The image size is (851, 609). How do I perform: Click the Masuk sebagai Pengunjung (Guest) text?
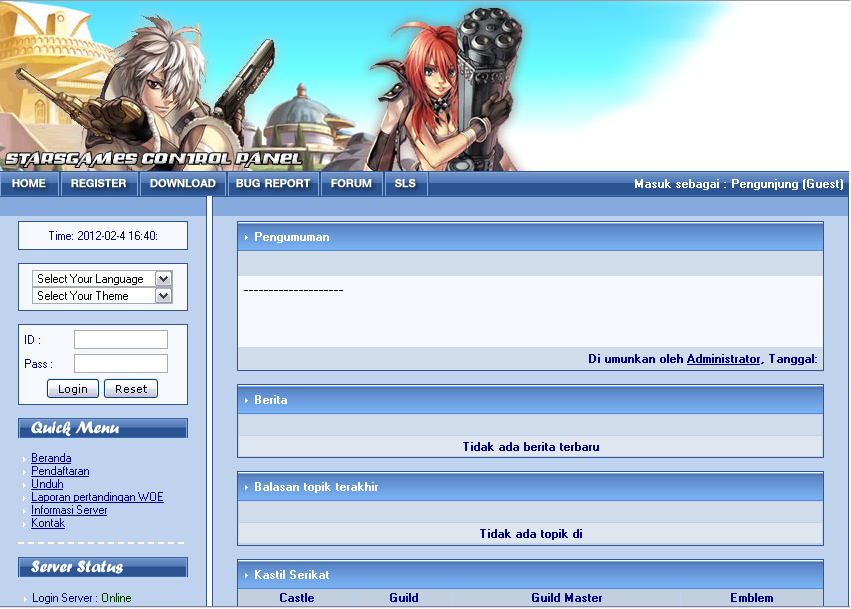click(739, 184)
